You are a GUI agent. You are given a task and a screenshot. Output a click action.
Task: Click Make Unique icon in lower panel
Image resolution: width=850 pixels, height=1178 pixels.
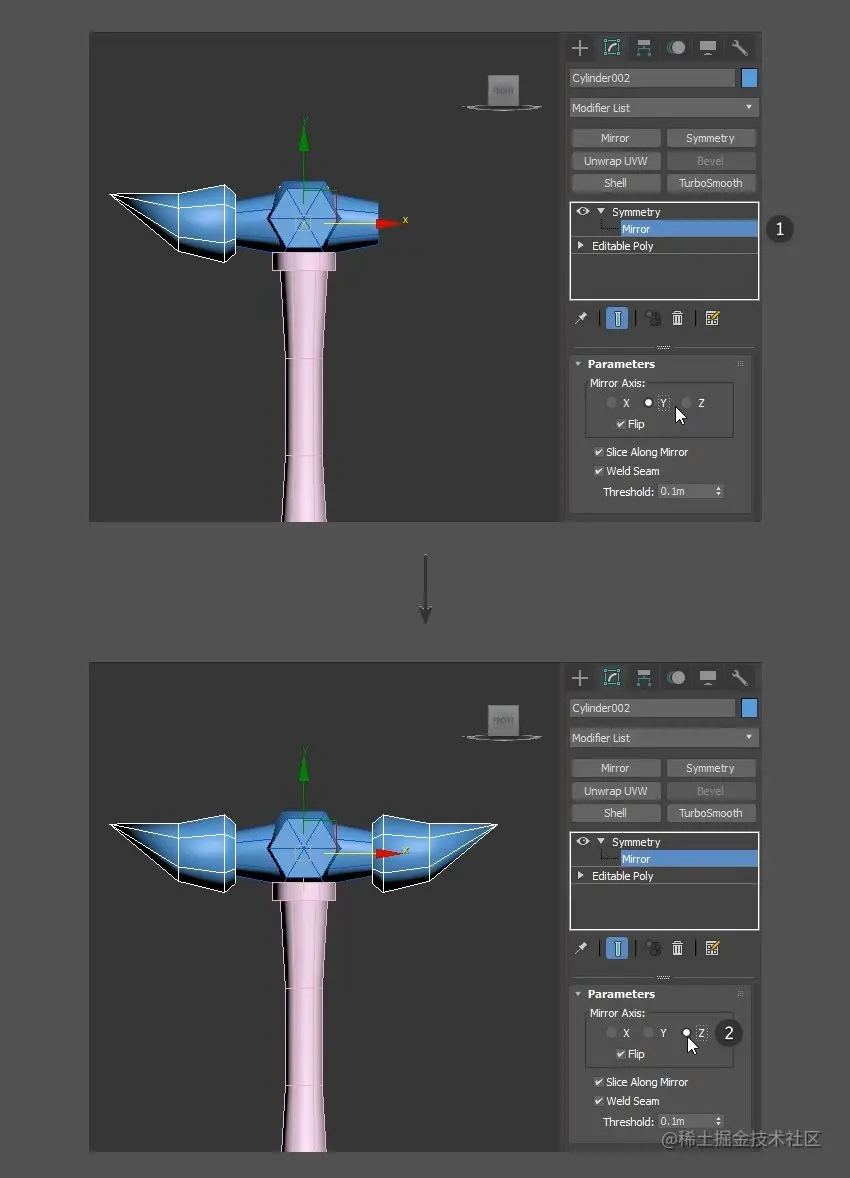coord(652,948)
